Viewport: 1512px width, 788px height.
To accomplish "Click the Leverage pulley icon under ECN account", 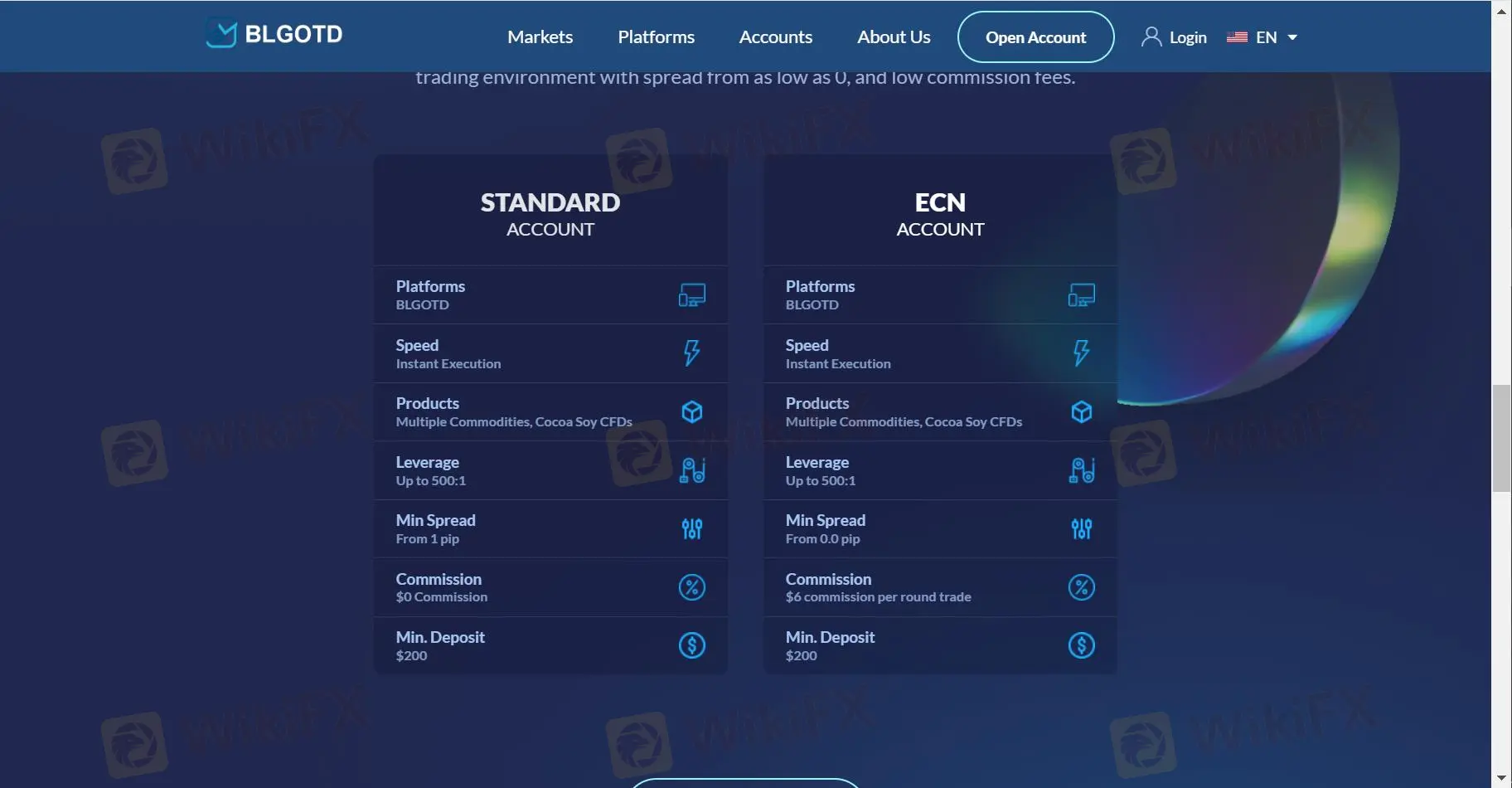I will pos(1081,469).
